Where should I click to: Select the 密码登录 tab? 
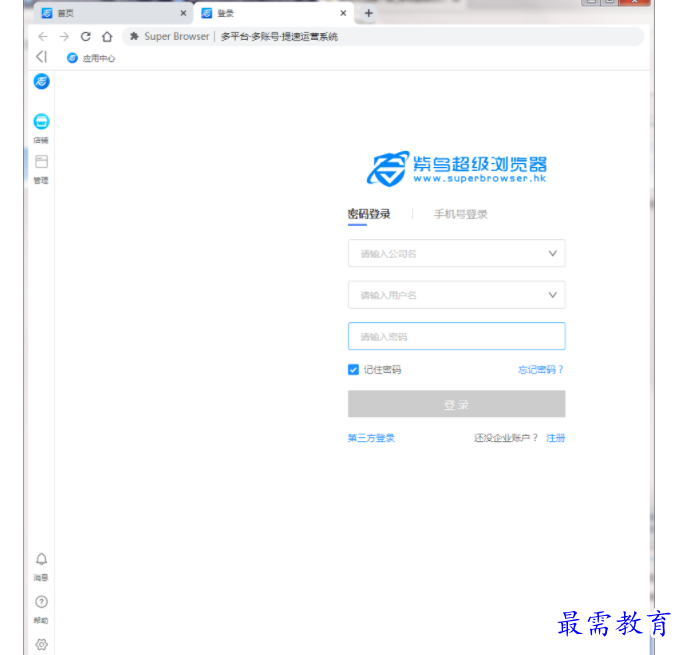[x=369, y=214]
